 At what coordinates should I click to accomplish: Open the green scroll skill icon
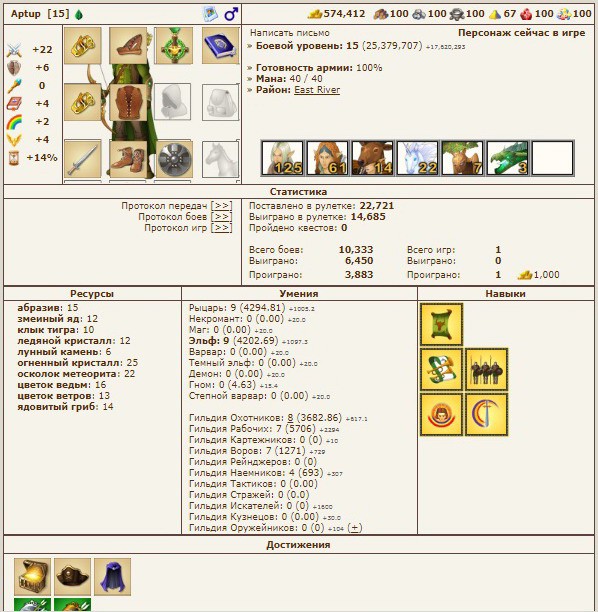[x=441, y=325]
